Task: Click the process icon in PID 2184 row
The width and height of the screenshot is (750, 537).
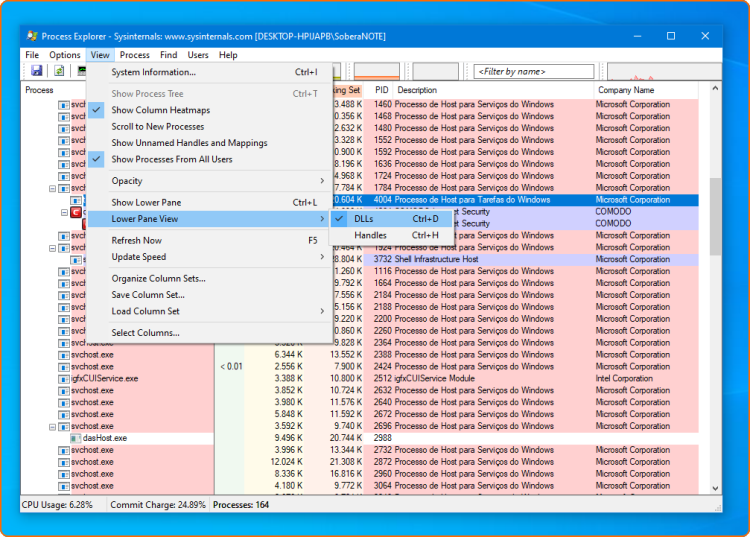Action: (x=64, y=295)
